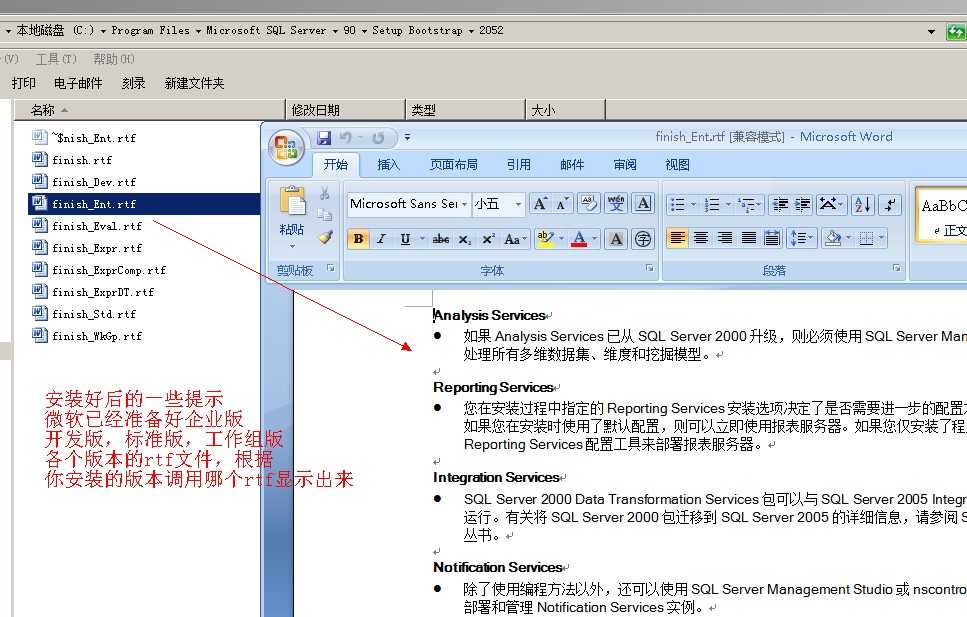Switch to the 页面布局 ribbon tab
The image size is (967, 617).
[454, 165]
